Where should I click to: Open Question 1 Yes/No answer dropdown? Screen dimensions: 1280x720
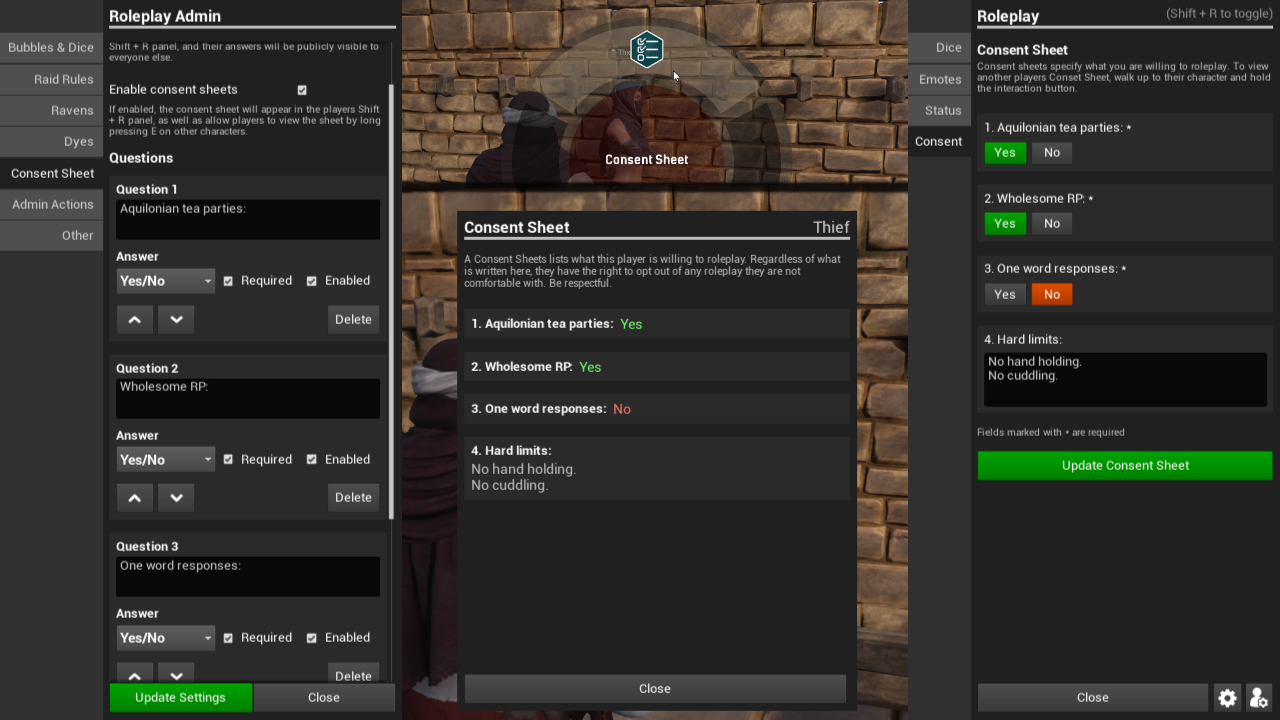coord(166,281)
